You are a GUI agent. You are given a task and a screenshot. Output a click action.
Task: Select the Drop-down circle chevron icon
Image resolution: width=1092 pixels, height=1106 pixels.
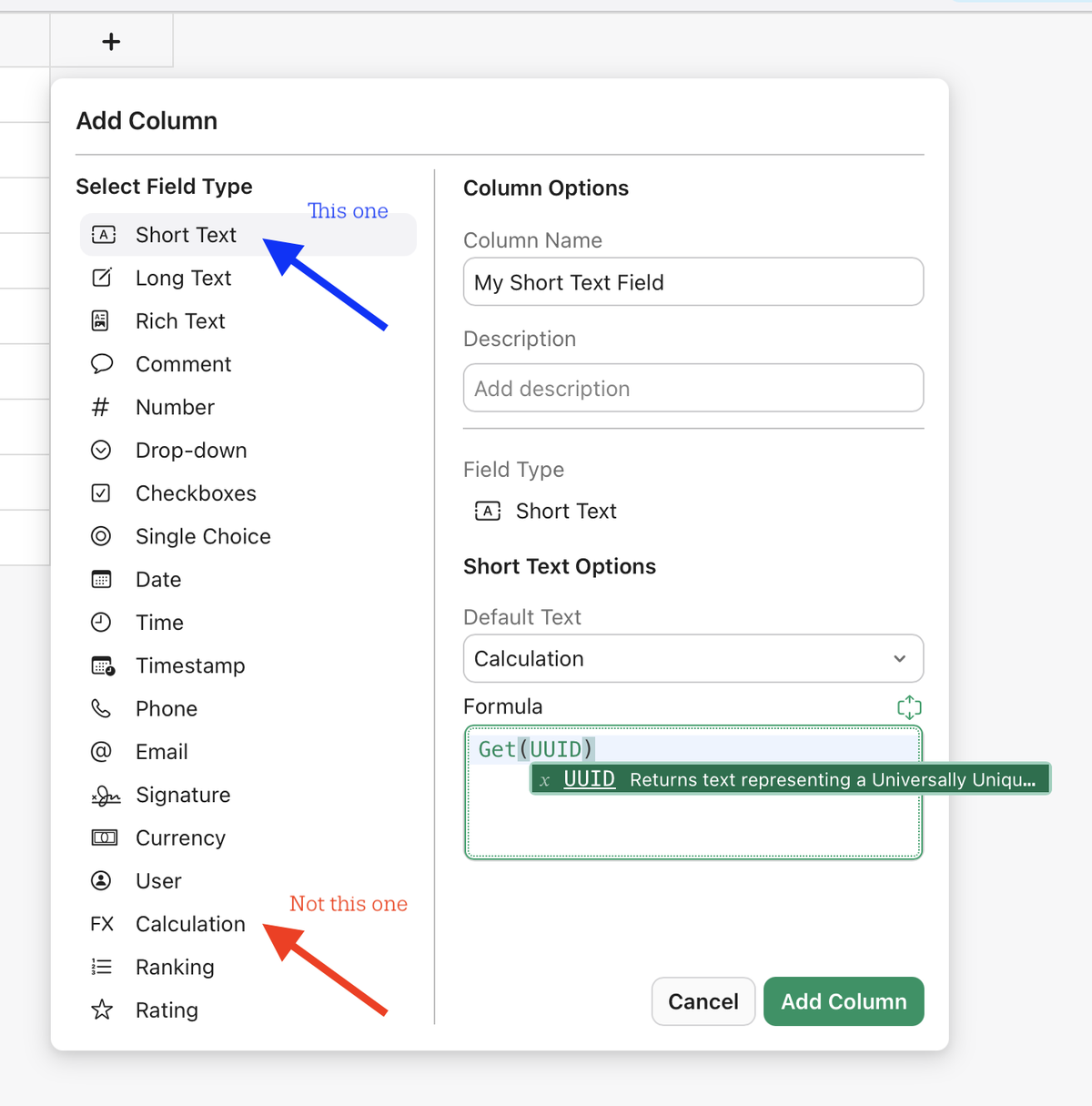(101, 450)
